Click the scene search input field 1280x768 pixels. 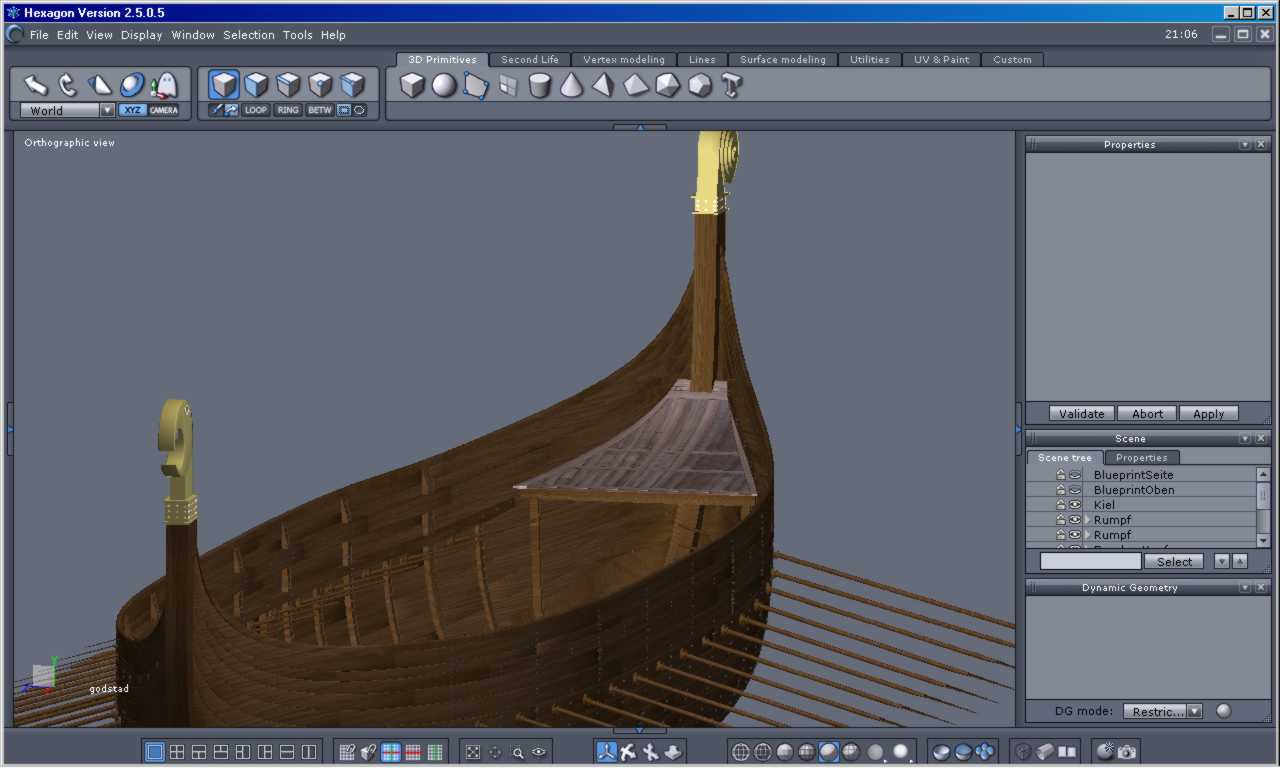coord(1090,561)
